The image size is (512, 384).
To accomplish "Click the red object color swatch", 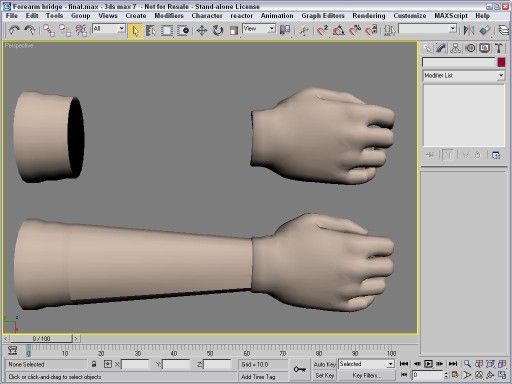I will (501, 62).
